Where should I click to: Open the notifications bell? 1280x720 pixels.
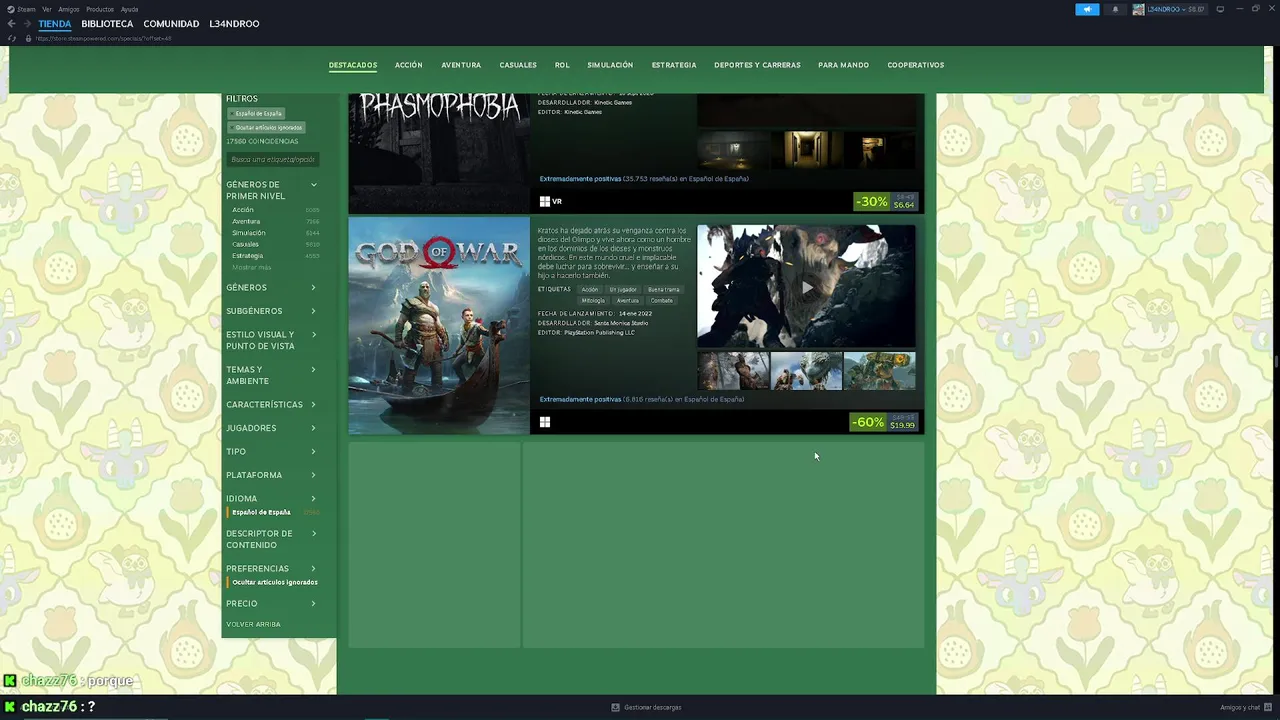tap(1115, 9)
